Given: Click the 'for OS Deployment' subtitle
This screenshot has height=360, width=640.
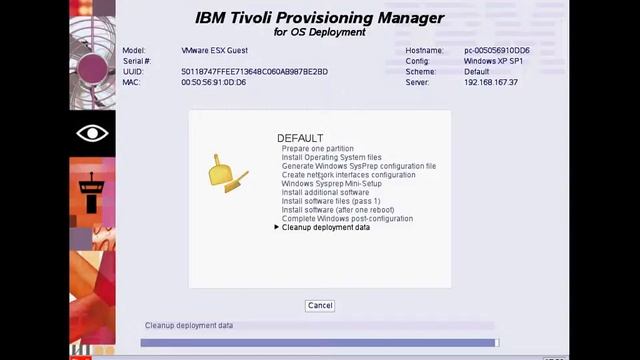Looking at the screenshot, I should point(320,32).
